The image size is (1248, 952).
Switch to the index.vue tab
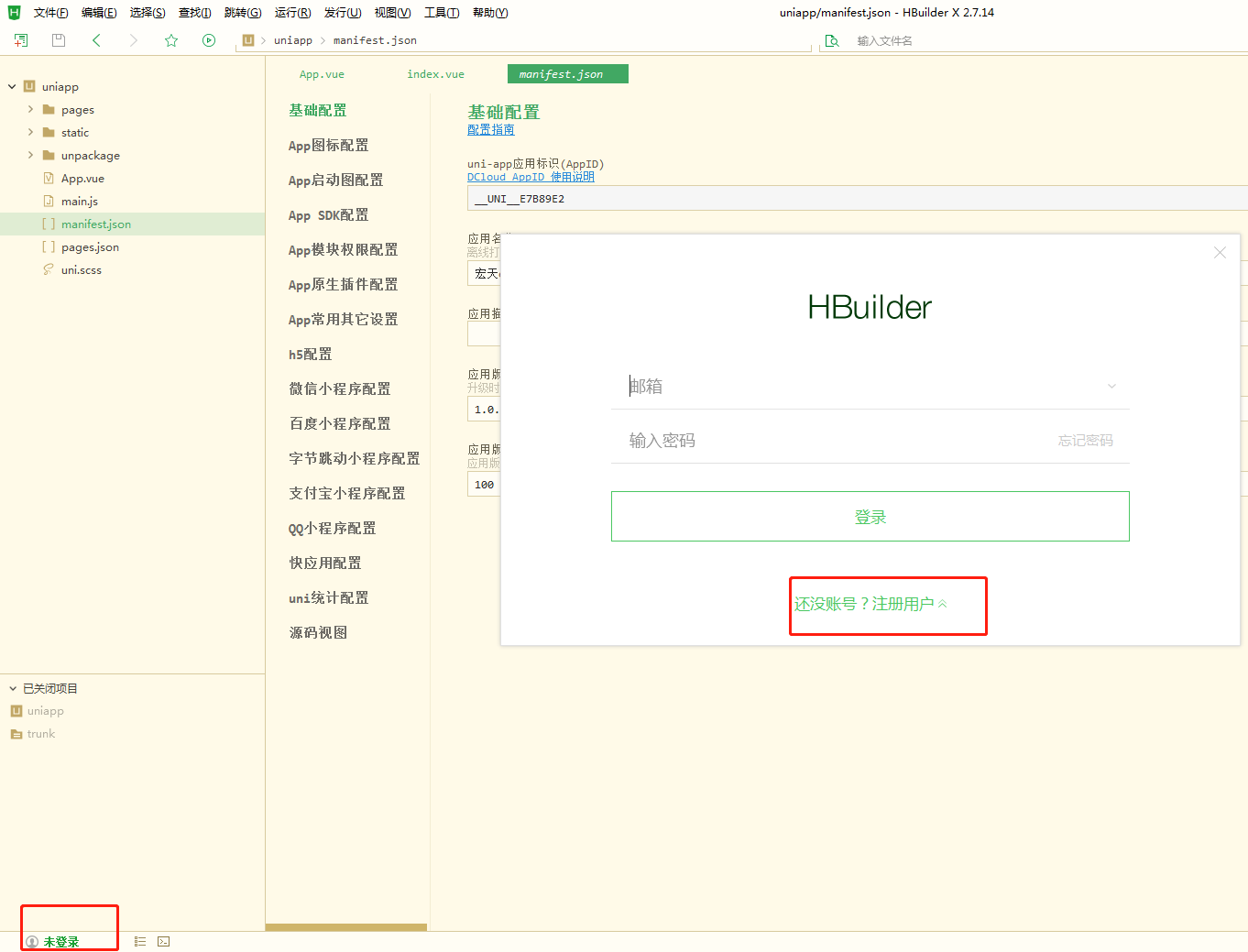pyautogui.click(x=435, y=74)
